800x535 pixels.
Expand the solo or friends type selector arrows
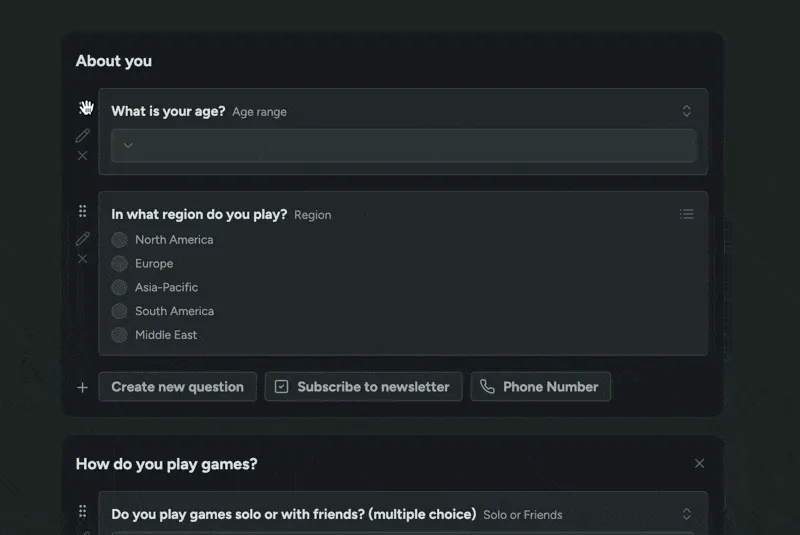click(687, 514)
